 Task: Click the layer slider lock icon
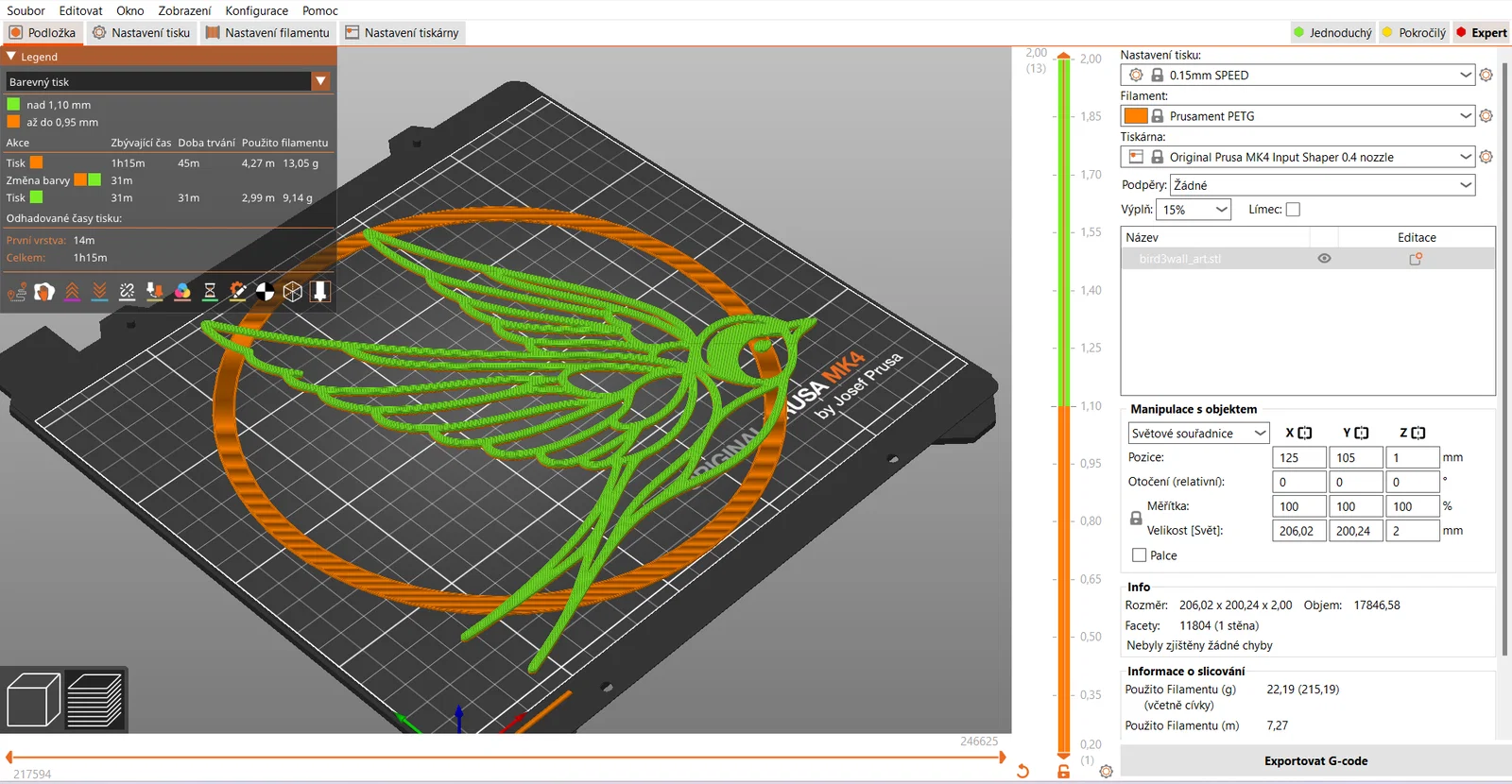point(1064,772)
